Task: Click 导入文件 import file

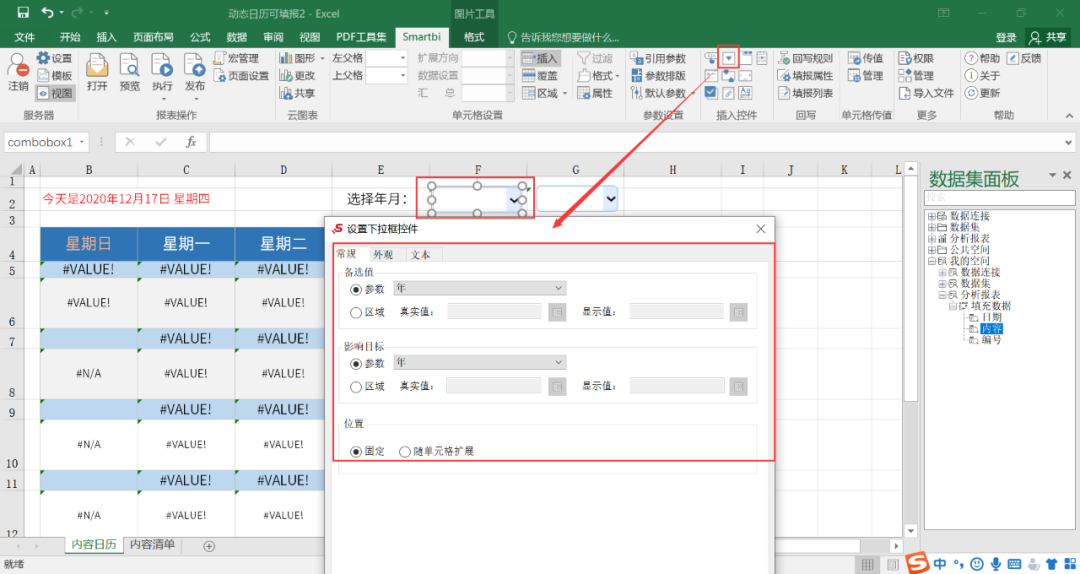Action: (x=926, y=93)
